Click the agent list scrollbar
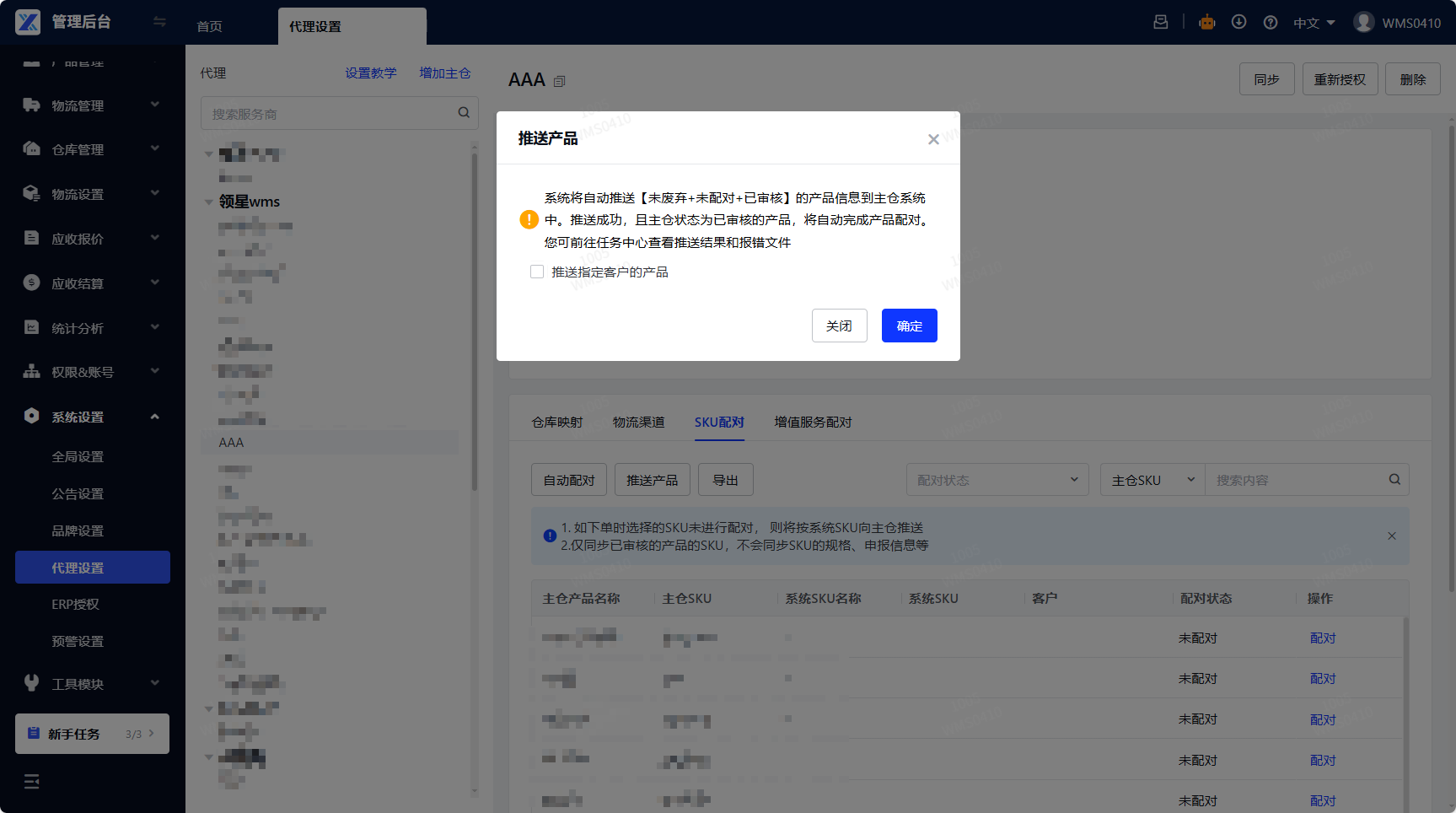This screenshot has width=1456, height=813. click(475, 320)
